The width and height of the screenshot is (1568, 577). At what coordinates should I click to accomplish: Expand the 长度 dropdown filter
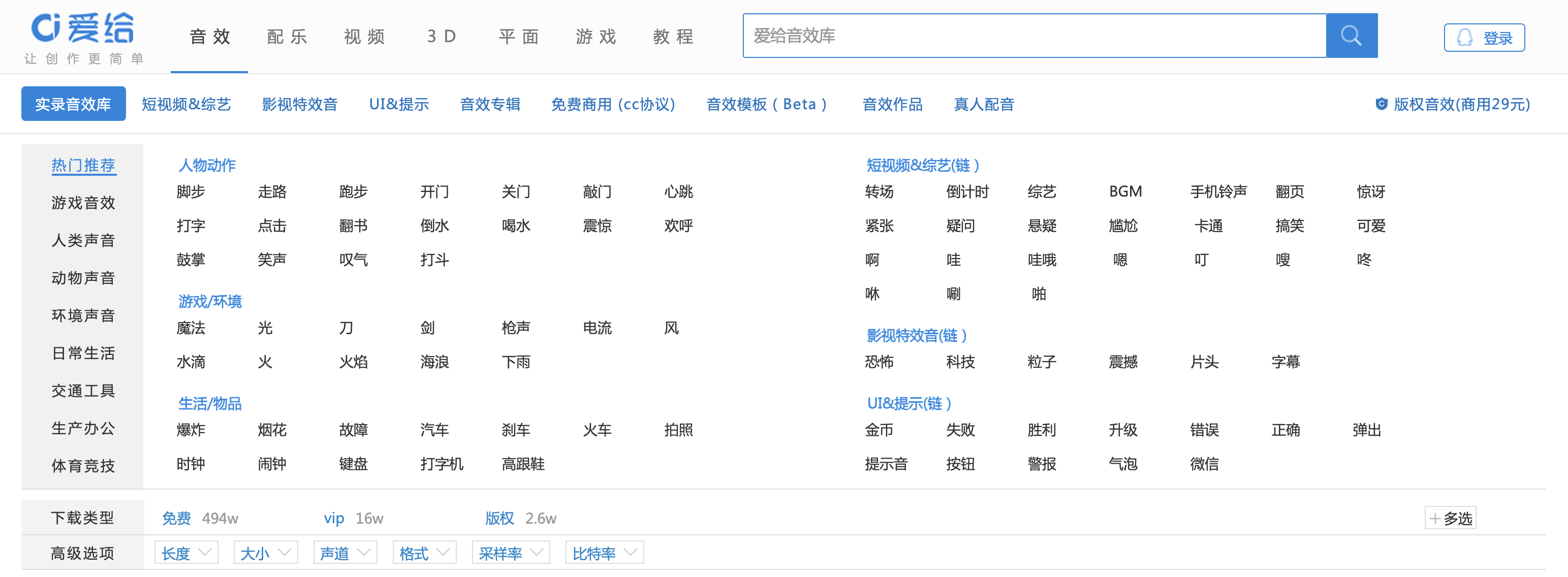[x=186, y=553]
